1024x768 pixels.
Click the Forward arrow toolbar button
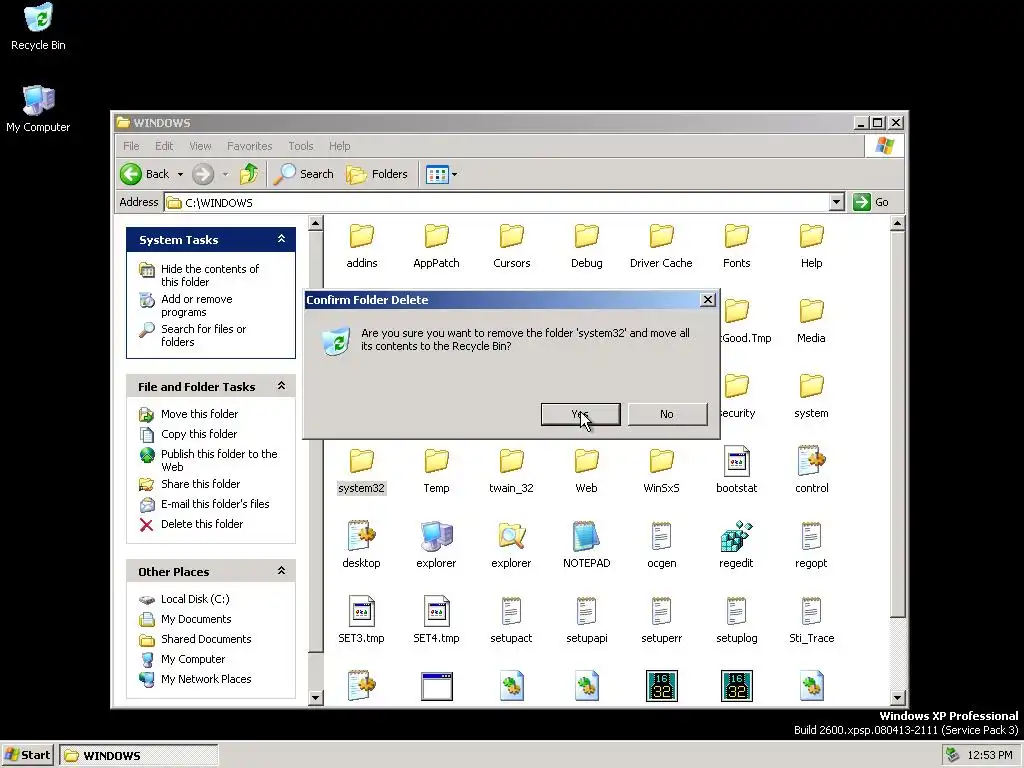point(203,174)
